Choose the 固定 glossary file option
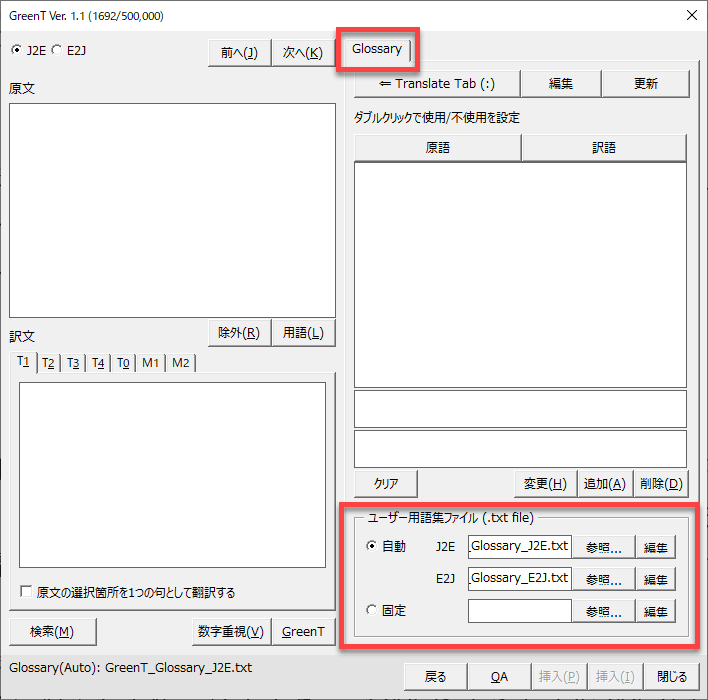 point(372,610)
